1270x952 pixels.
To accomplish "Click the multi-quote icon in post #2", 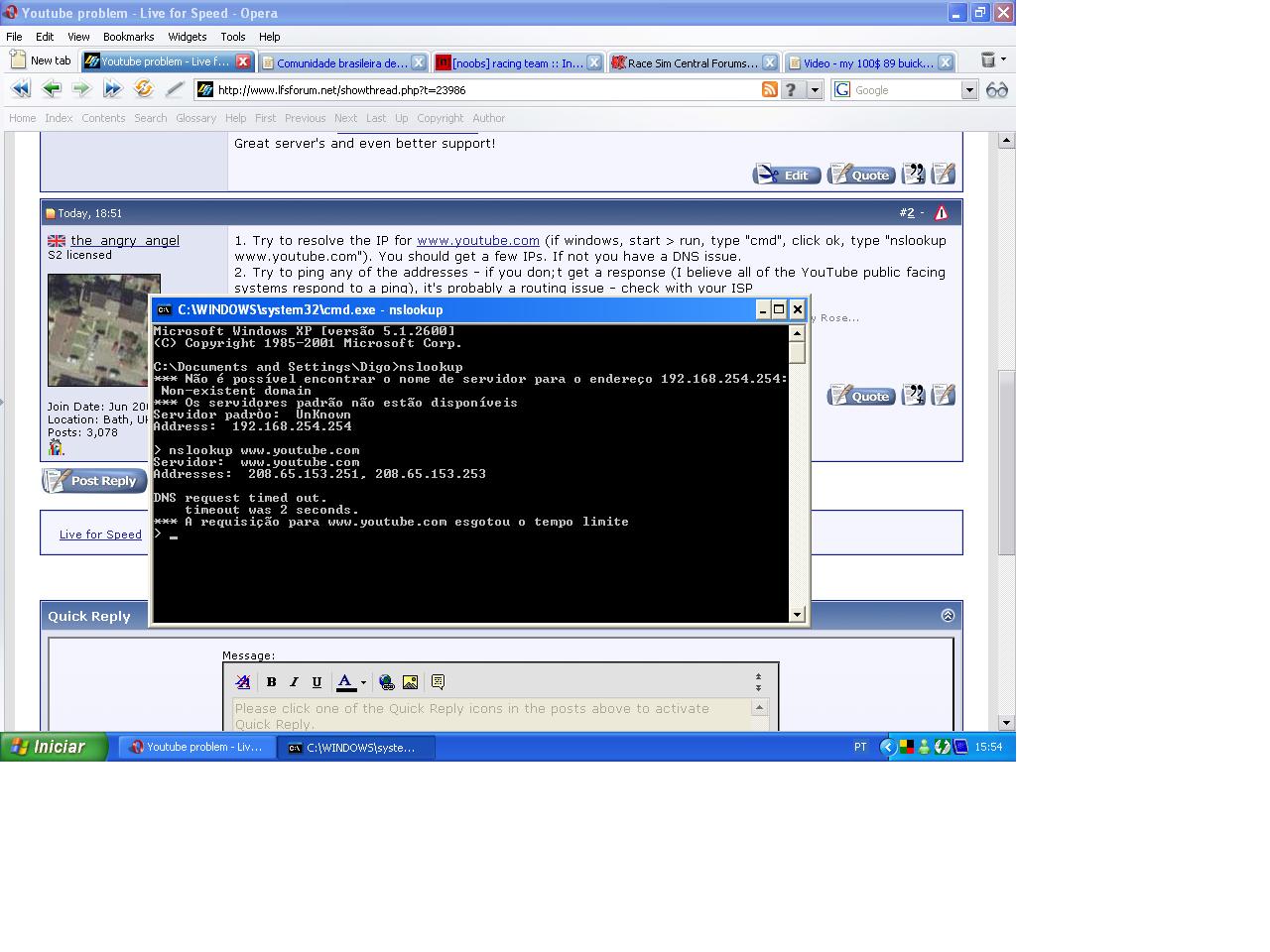I will point(913,396).
